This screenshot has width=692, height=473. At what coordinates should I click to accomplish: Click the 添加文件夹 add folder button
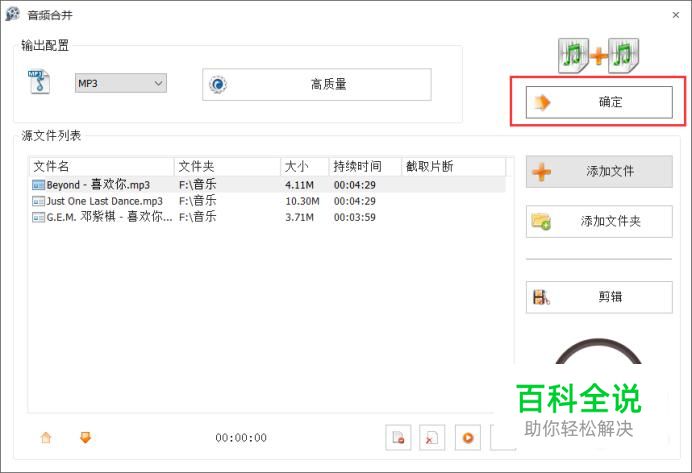599,221
